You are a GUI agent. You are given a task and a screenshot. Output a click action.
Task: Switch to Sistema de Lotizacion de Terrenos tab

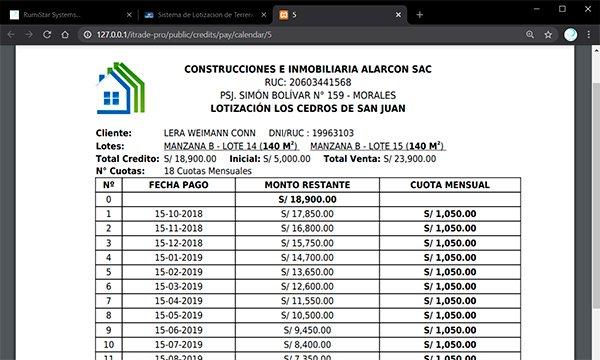pos(205,15)
